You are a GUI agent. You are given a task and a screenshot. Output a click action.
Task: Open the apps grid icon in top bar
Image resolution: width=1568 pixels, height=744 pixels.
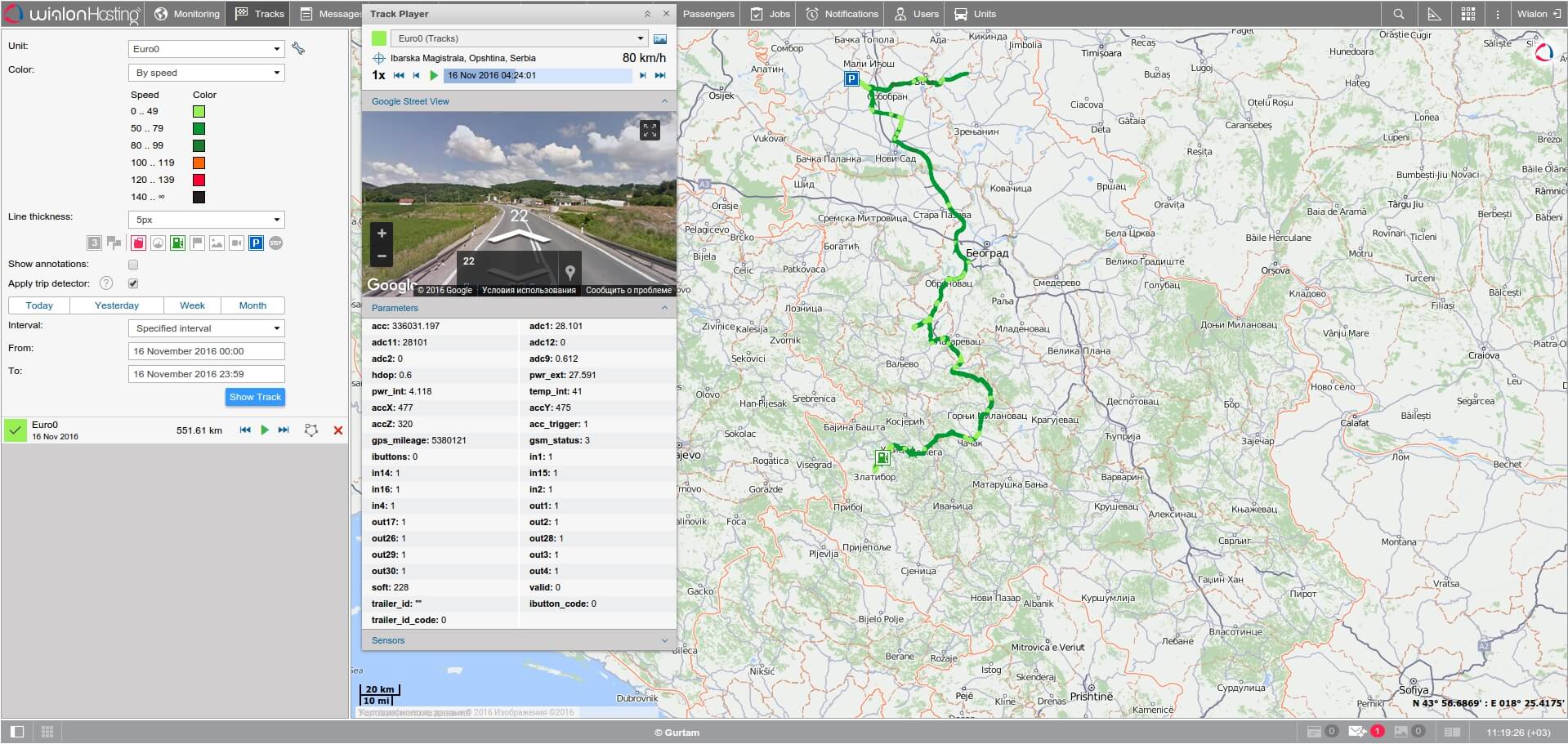coord(1468,14)
